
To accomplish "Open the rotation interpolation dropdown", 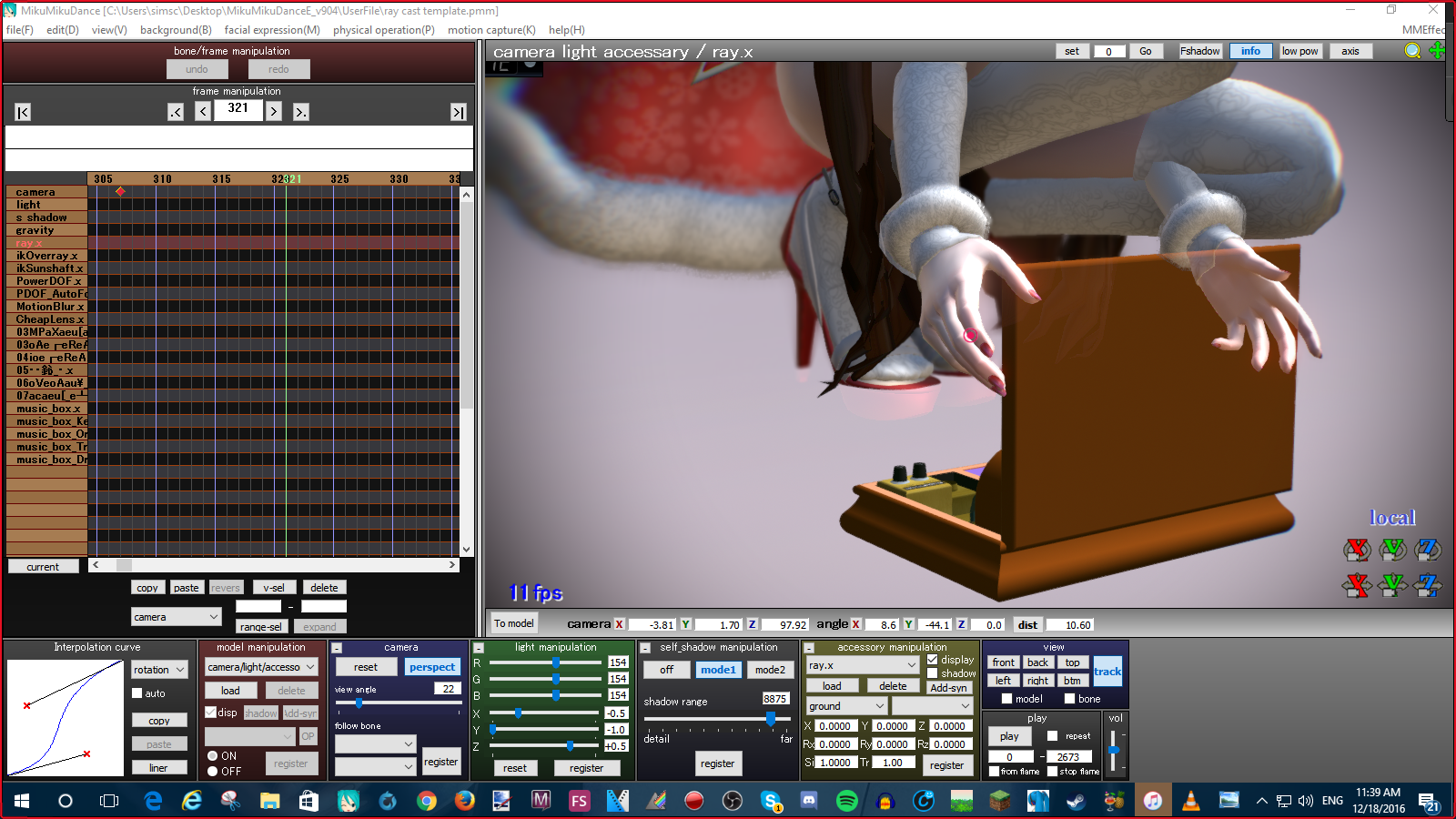I will point(159,670).
